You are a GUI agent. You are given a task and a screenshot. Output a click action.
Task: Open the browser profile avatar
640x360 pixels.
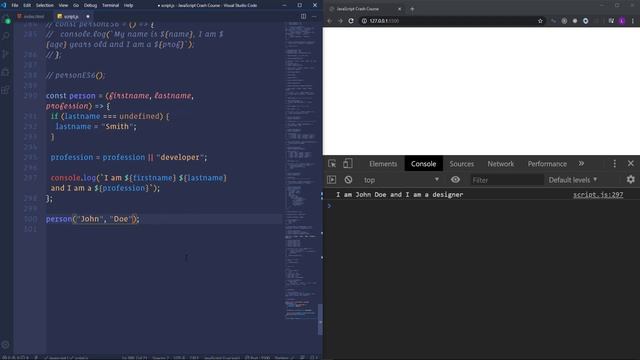[x=622, y=21]
